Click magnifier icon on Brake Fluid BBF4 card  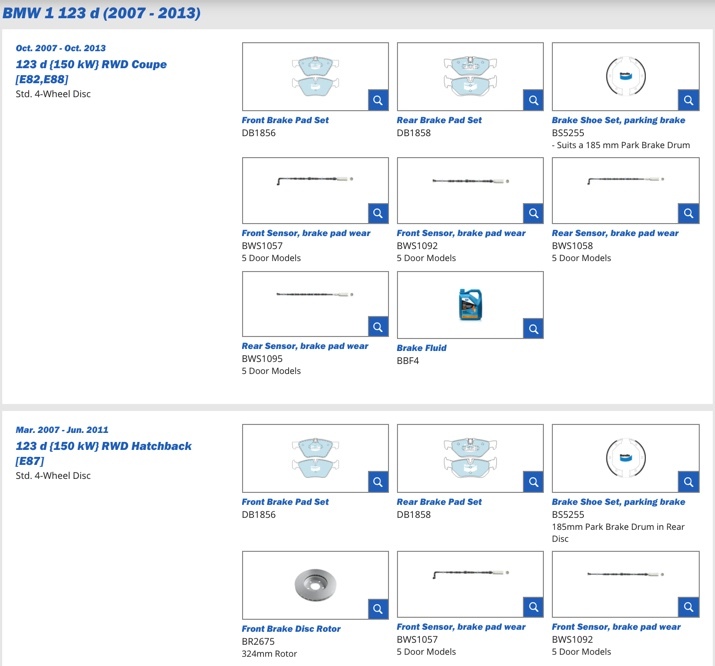(x=533, y=329)
